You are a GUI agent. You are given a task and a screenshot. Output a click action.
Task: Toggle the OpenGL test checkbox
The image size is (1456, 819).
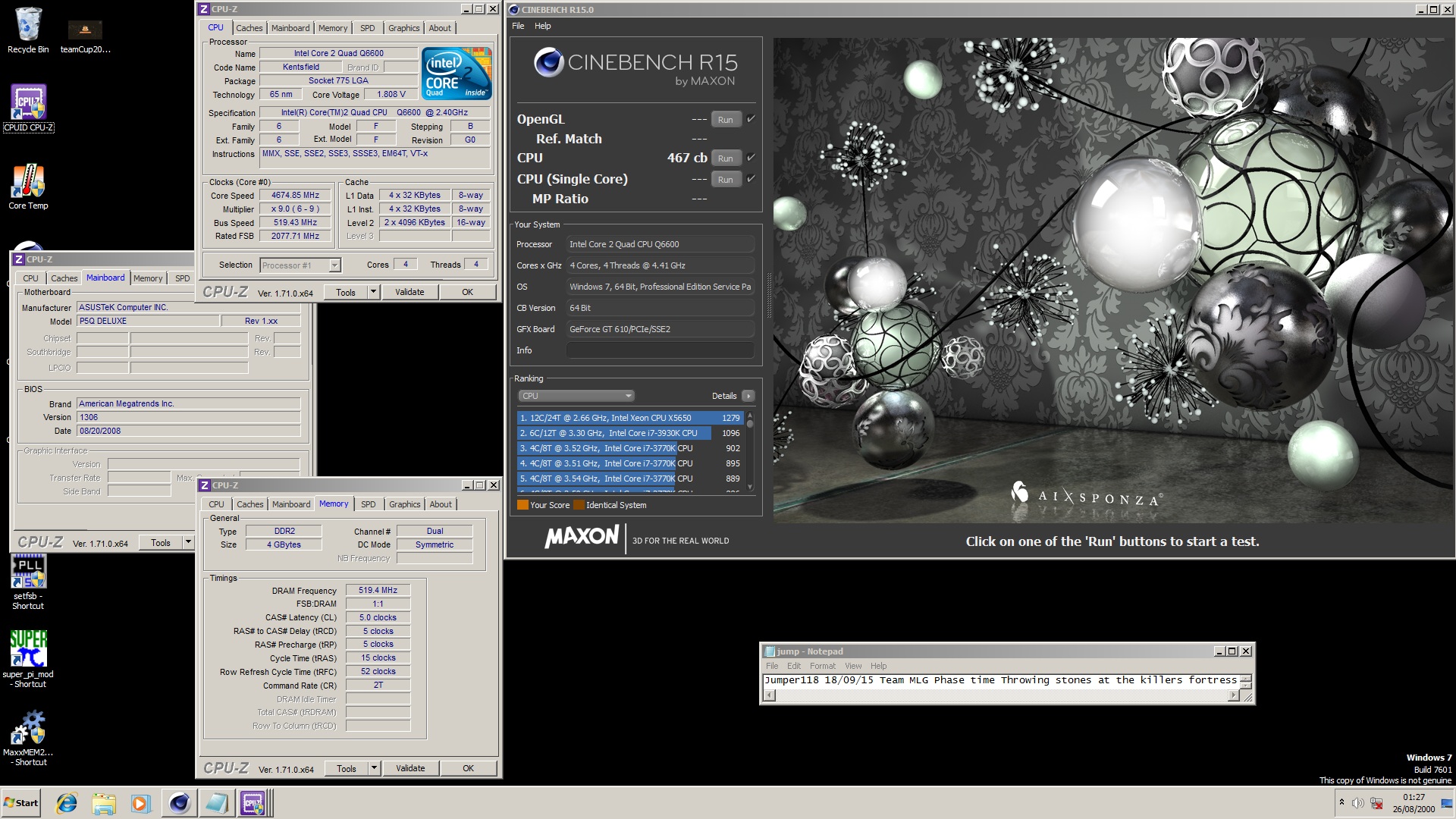751,118
